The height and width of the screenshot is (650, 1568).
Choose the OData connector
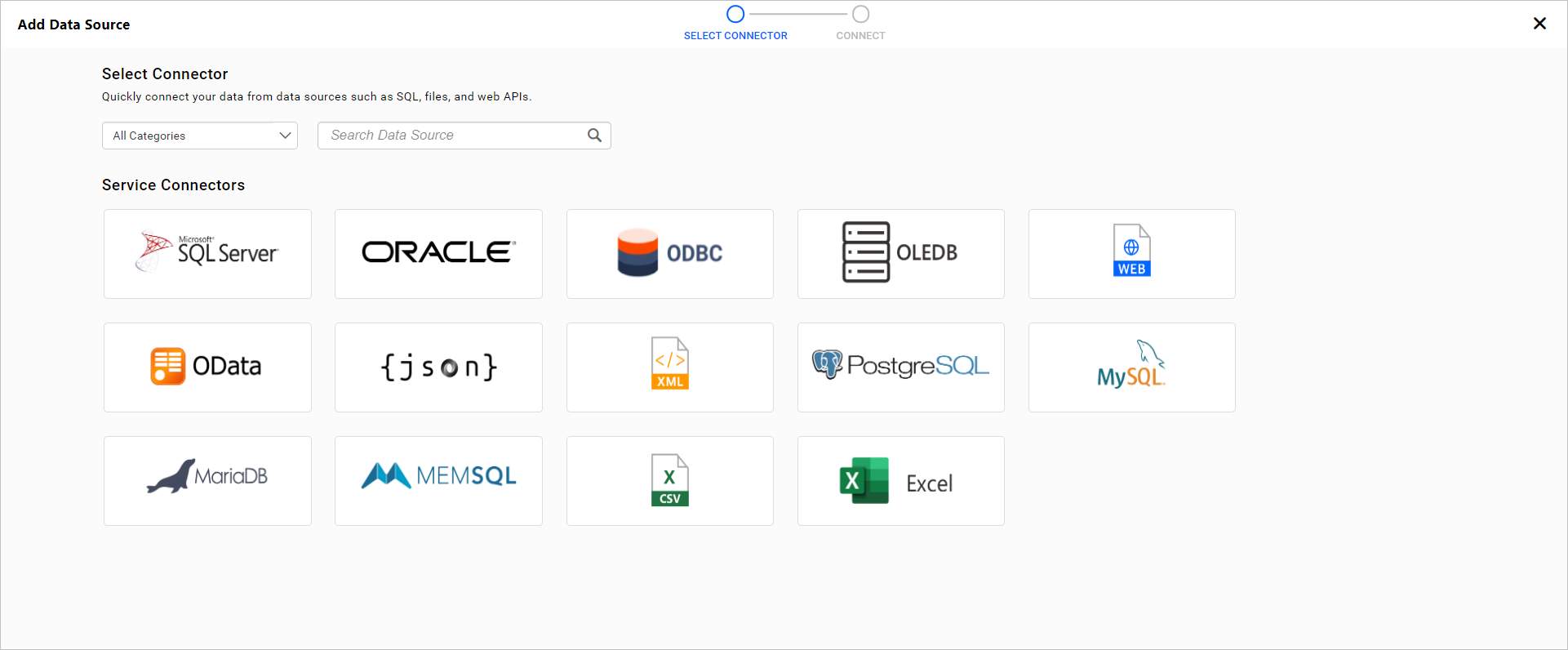point(207,367)
